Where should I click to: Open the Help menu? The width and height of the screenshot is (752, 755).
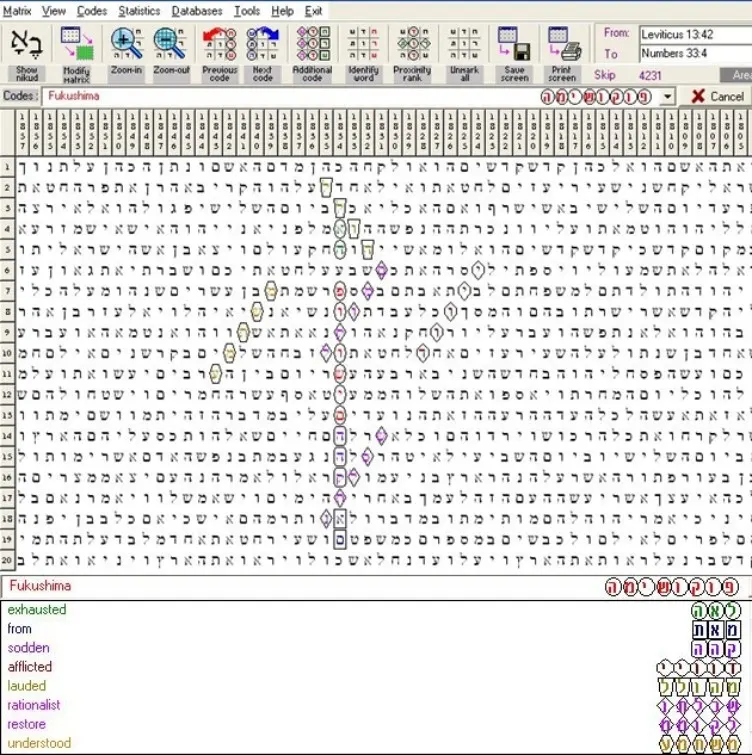click(x=282, y=11)
